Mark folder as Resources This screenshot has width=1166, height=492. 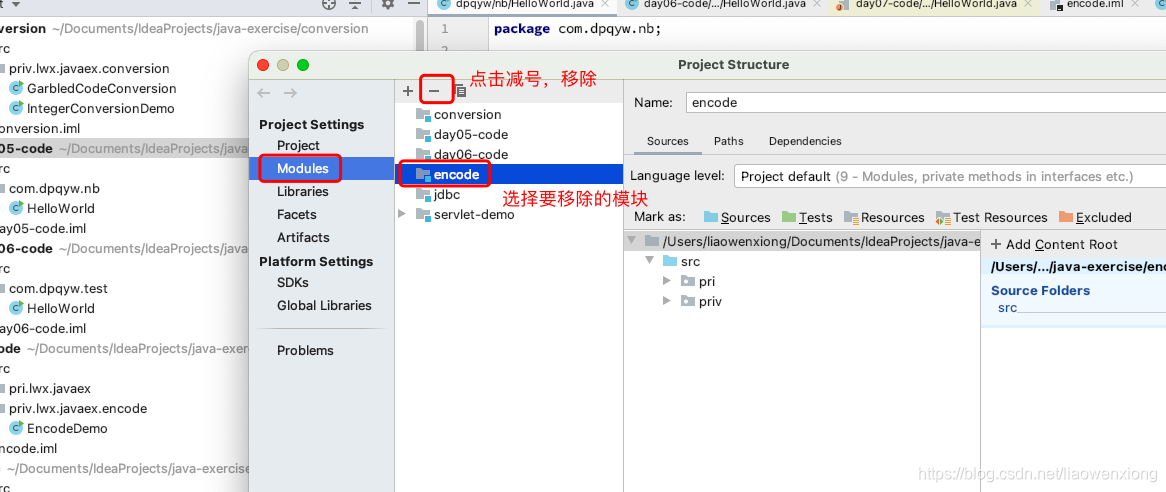pyautogui.click(x=883, y=217)
